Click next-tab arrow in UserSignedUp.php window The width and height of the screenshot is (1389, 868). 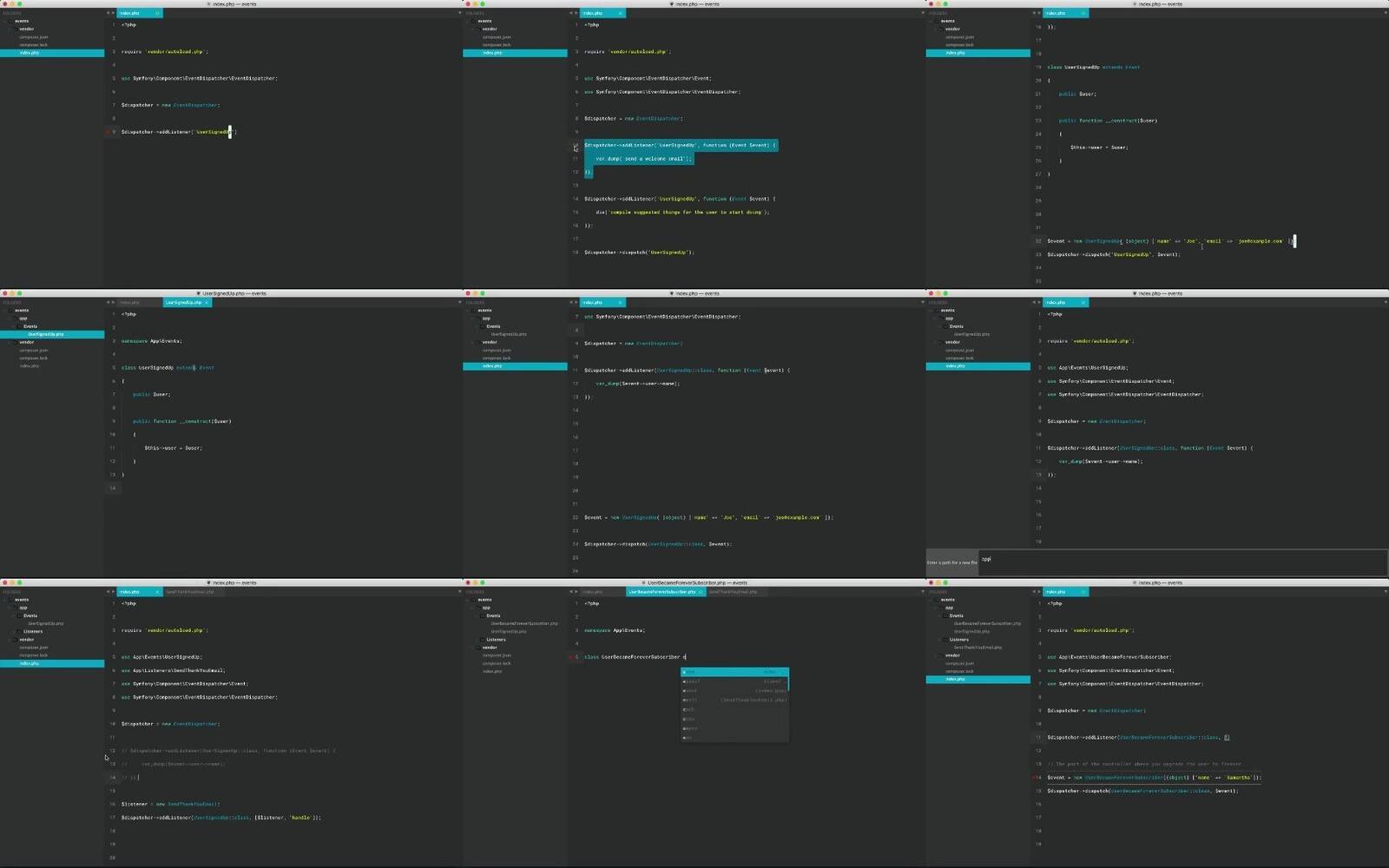113,303
